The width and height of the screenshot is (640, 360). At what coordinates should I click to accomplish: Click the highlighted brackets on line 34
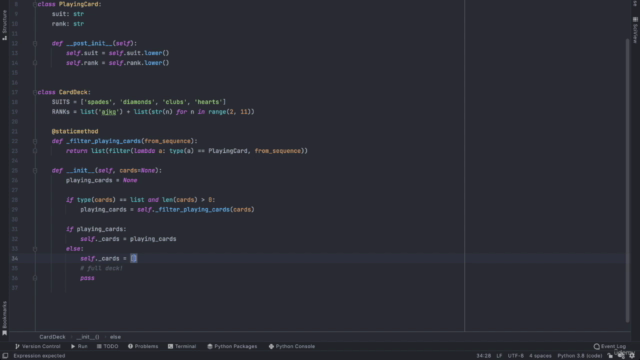[133, 258]
